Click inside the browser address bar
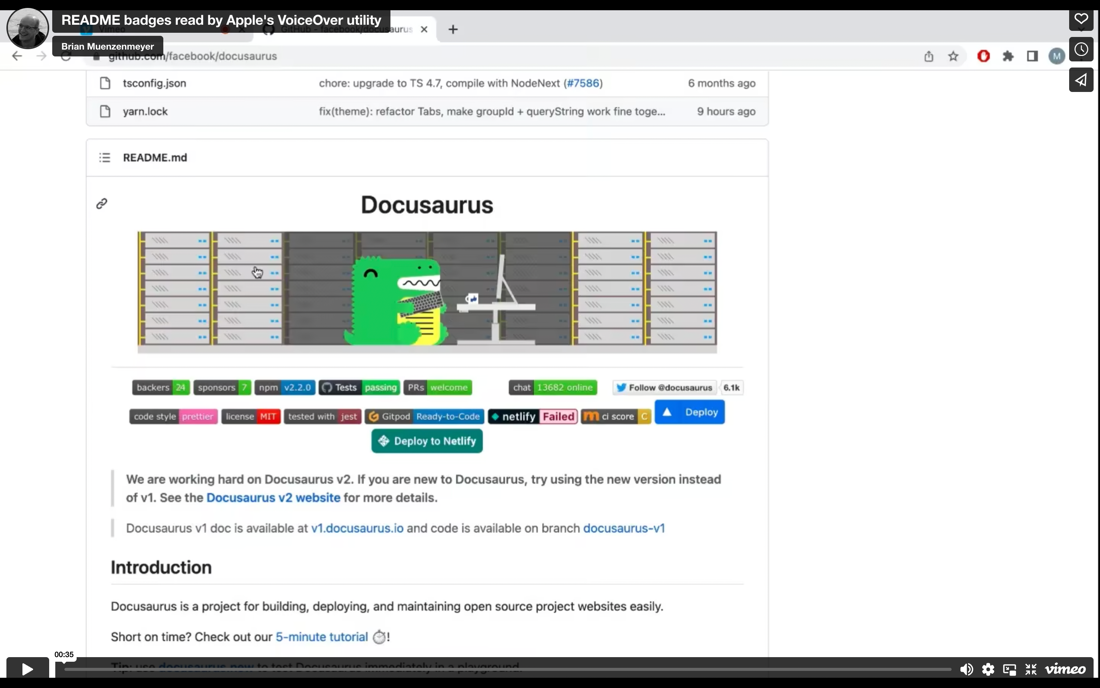The width and height of the screenshot is (1100, 688). click(x=300, y=57)
